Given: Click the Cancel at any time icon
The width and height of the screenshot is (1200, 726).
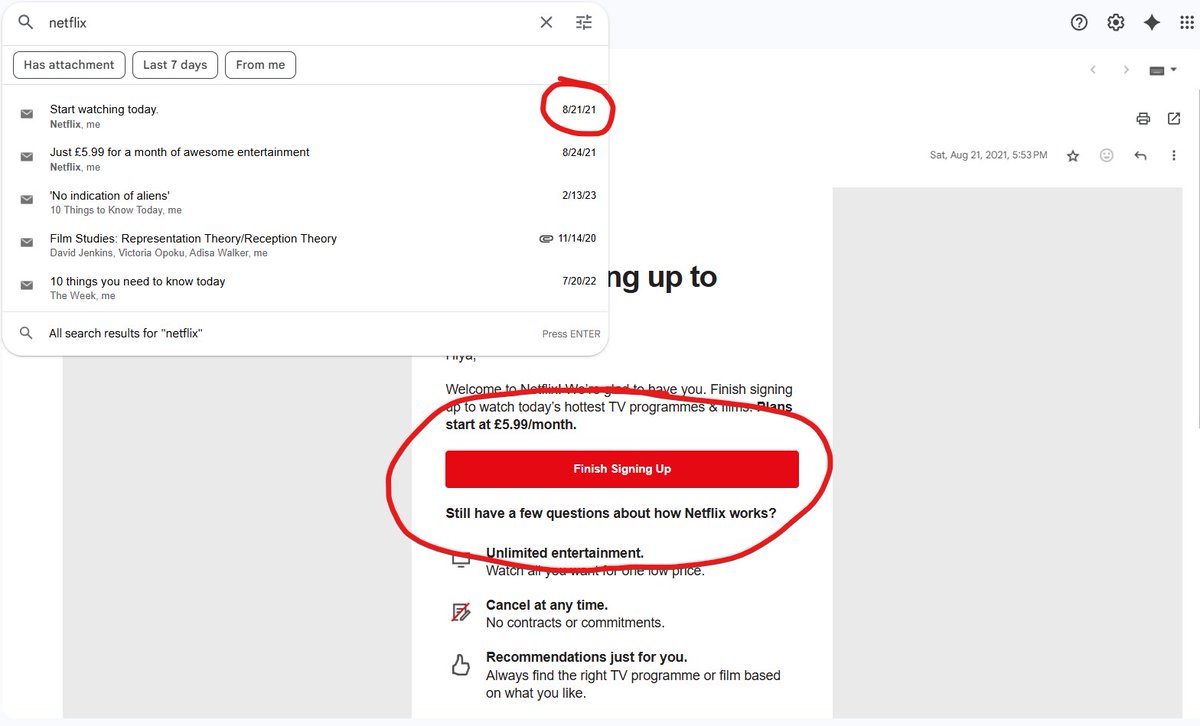Looking at the screenshot, I should click(461, 613).
